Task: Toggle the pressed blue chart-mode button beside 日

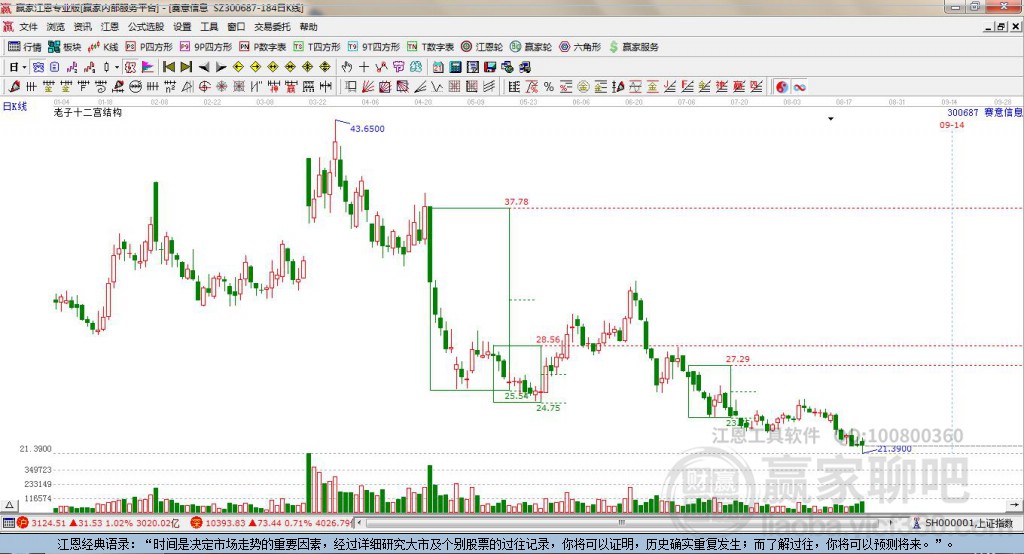Action: pos(38,67)
